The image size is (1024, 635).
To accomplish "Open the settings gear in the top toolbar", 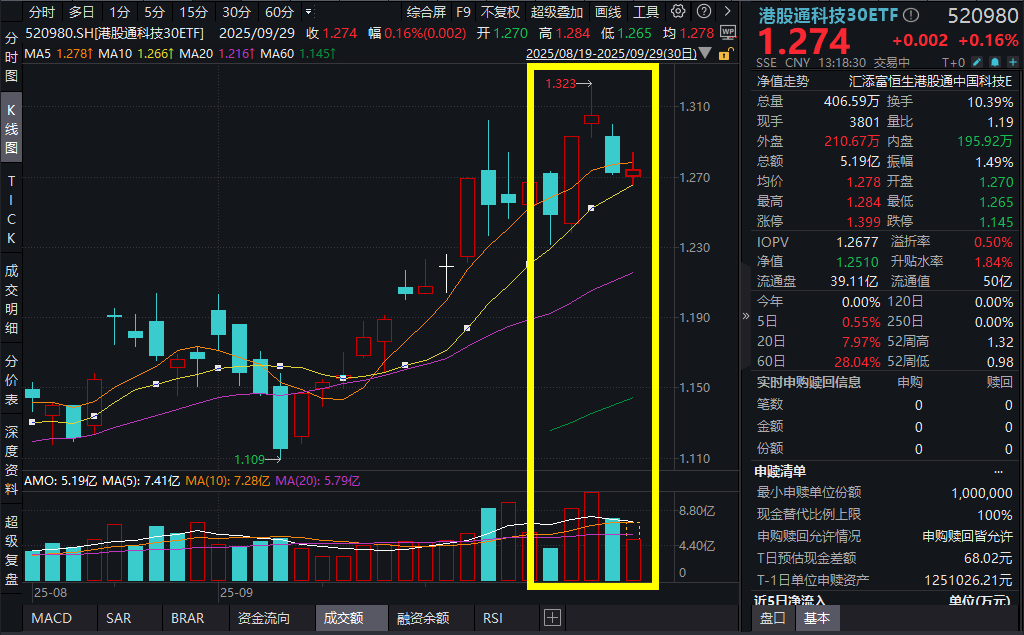I will click(677, 12).
